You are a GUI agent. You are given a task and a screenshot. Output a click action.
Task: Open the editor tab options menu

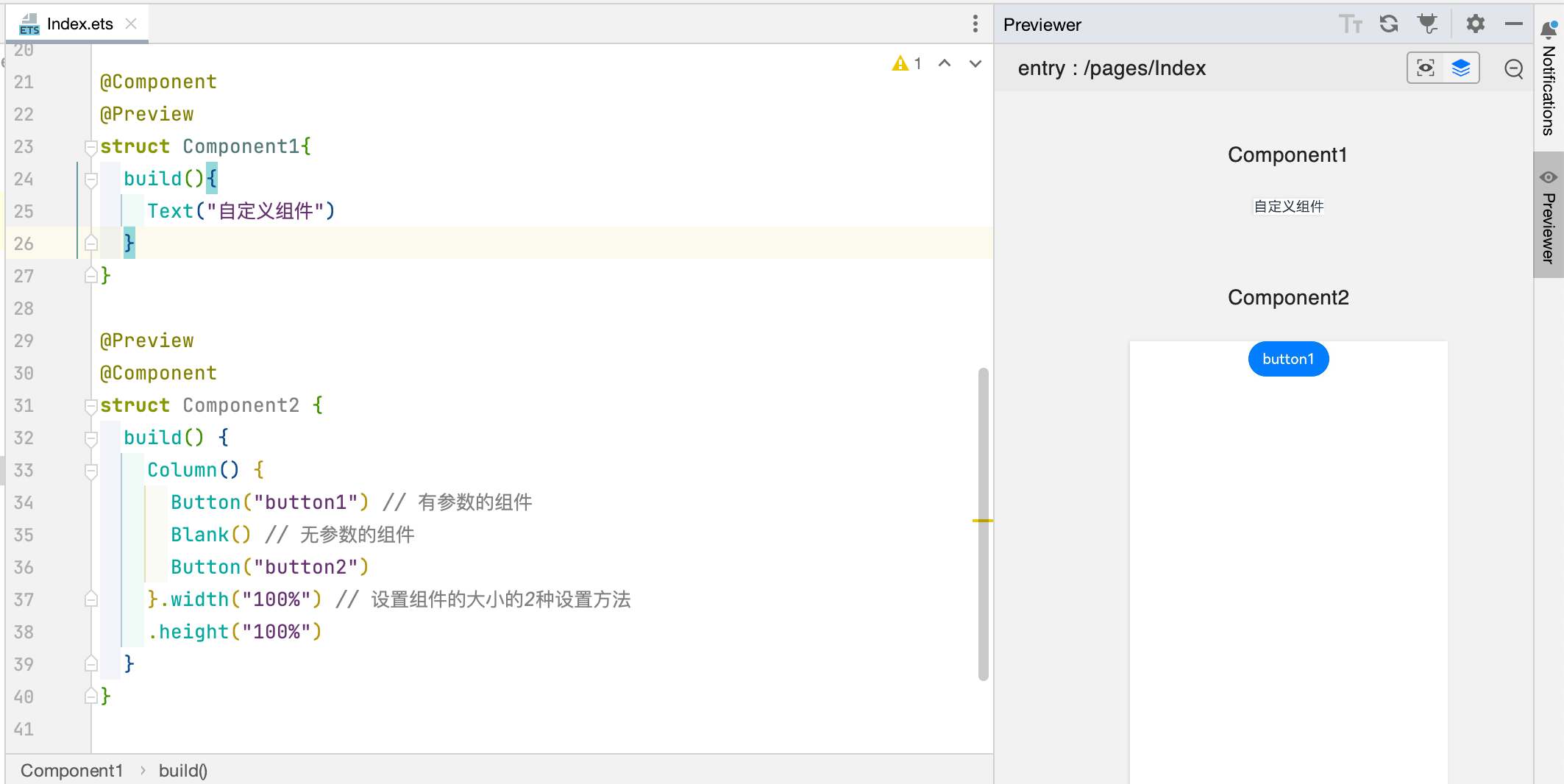point(975,24)
